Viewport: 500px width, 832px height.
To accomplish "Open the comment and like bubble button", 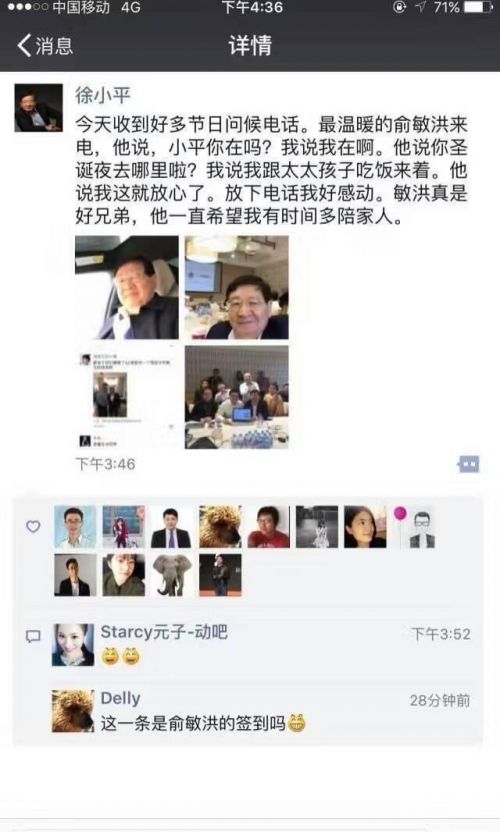I will tap(469, 464).
